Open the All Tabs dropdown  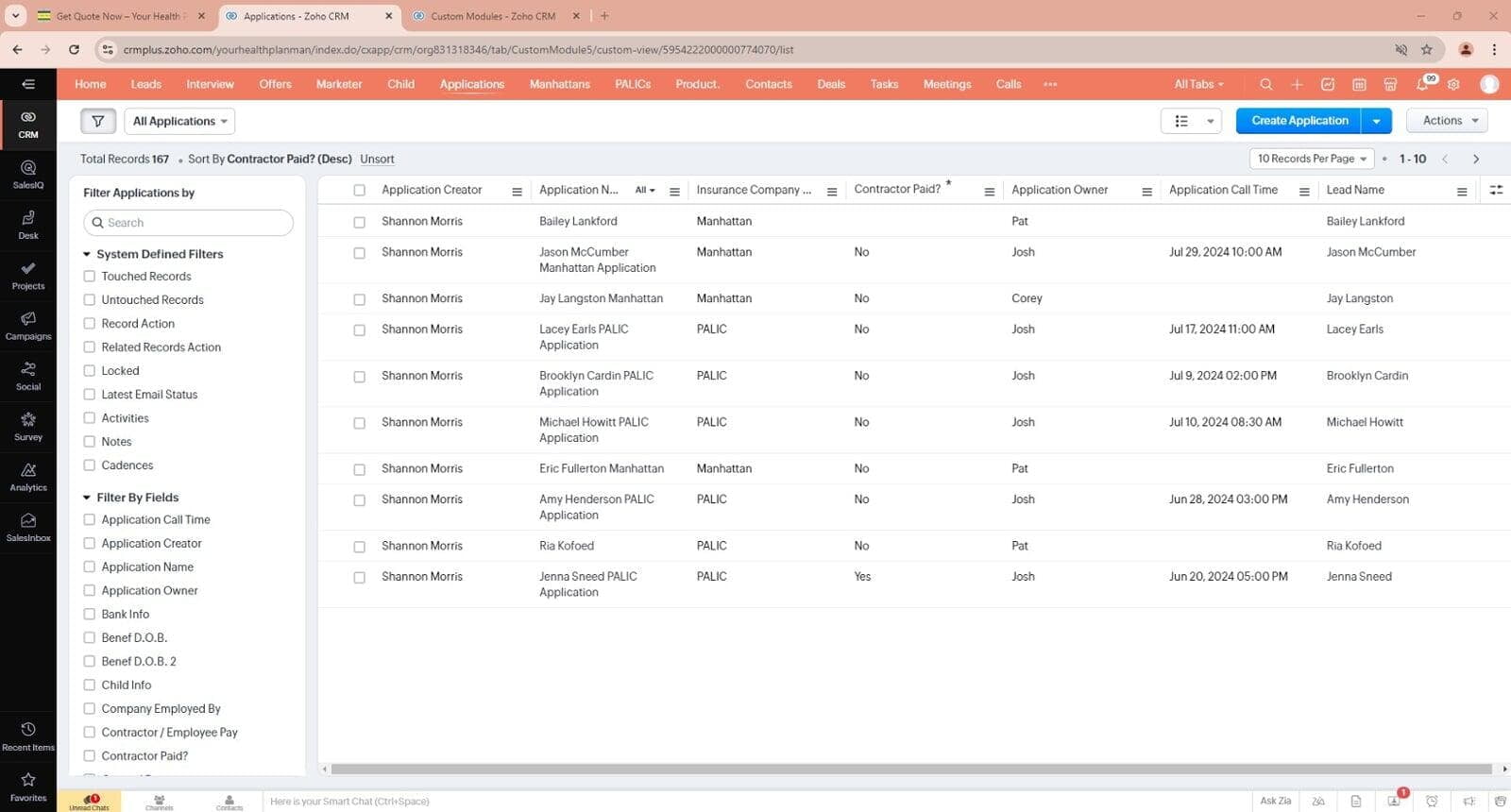point(1198,84)
